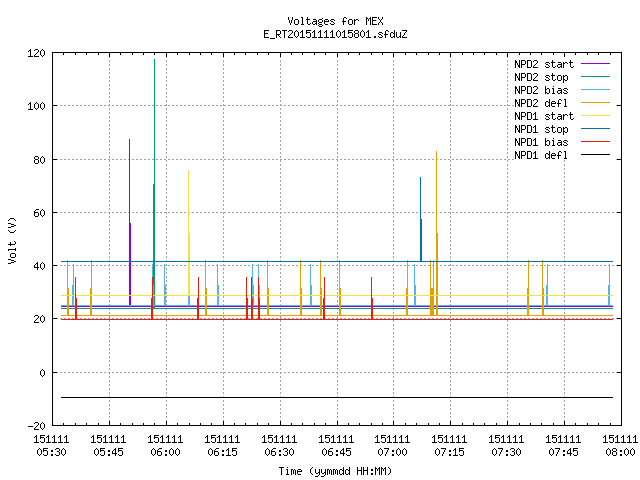Click the x-axis tick label 05:30
Viewport: 640px width, 480px height.
click(51, 452)
